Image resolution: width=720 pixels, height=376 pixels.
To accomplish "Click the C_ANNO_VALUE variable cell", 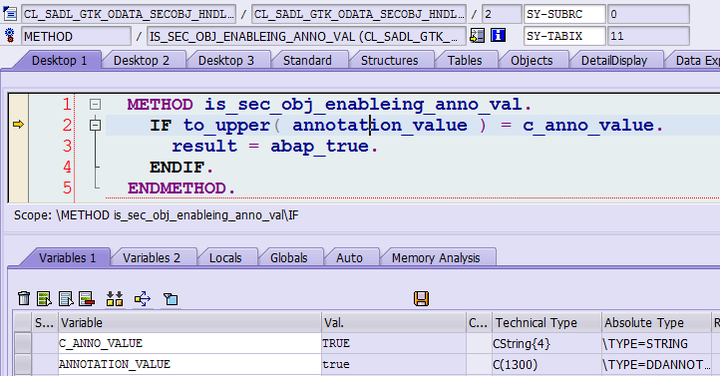I will pos(190,343).
